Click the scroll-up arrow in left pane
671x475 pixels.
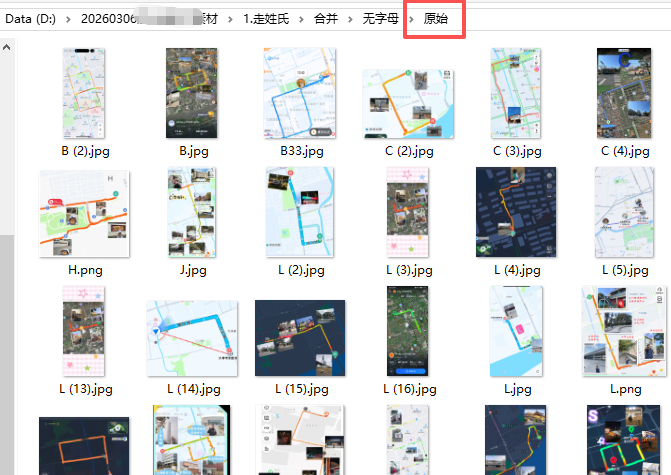coord(6,48)
